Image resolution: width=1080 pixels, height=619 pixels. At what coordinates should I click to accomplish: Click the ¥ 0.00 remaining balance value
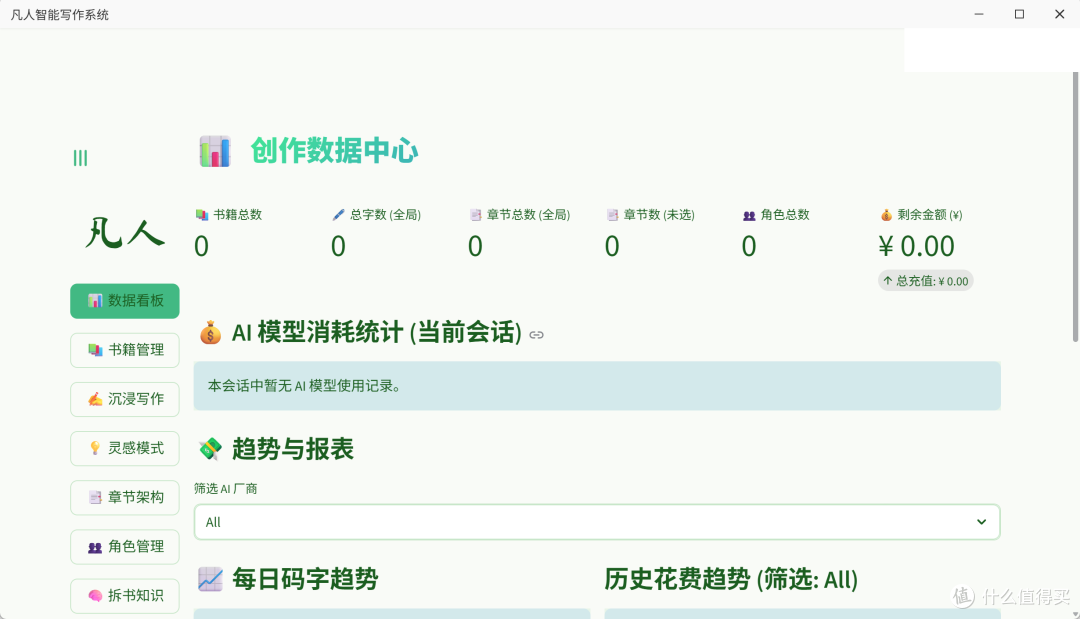917,246
